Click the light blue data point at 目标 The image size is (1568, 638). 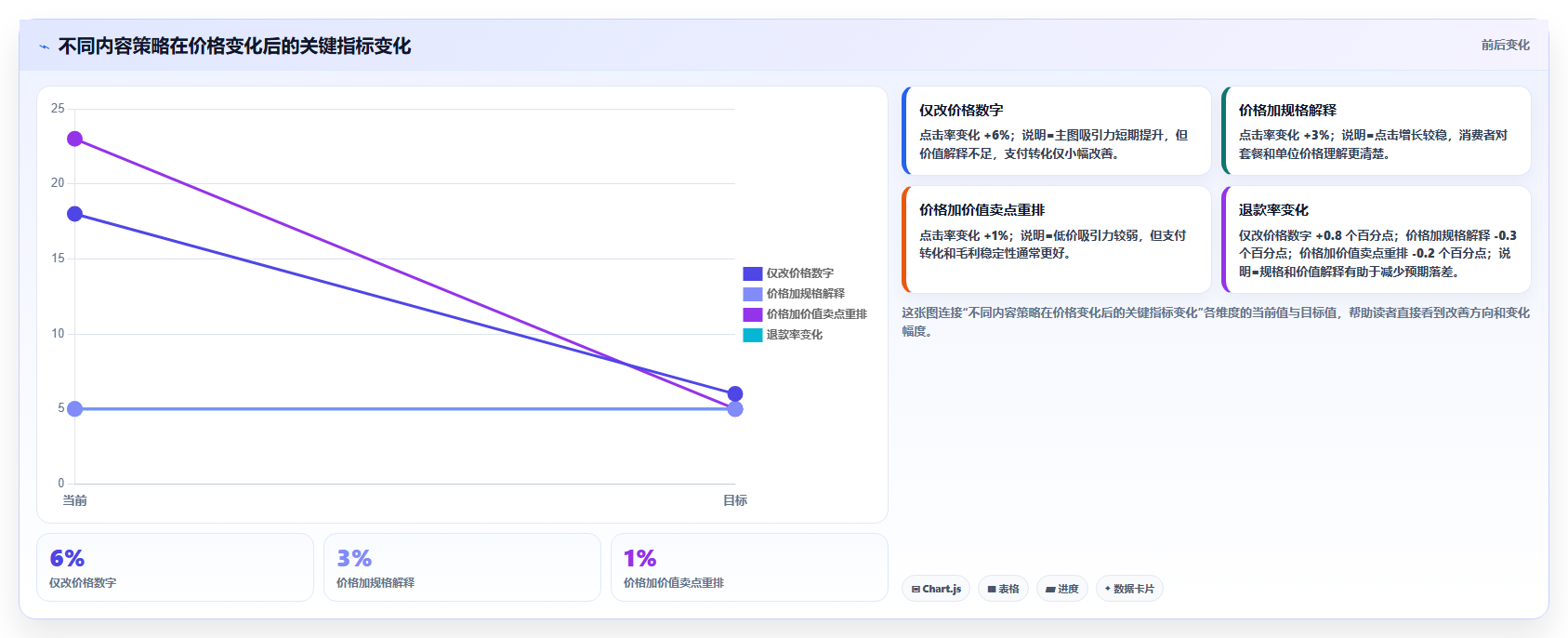point(735,409)
